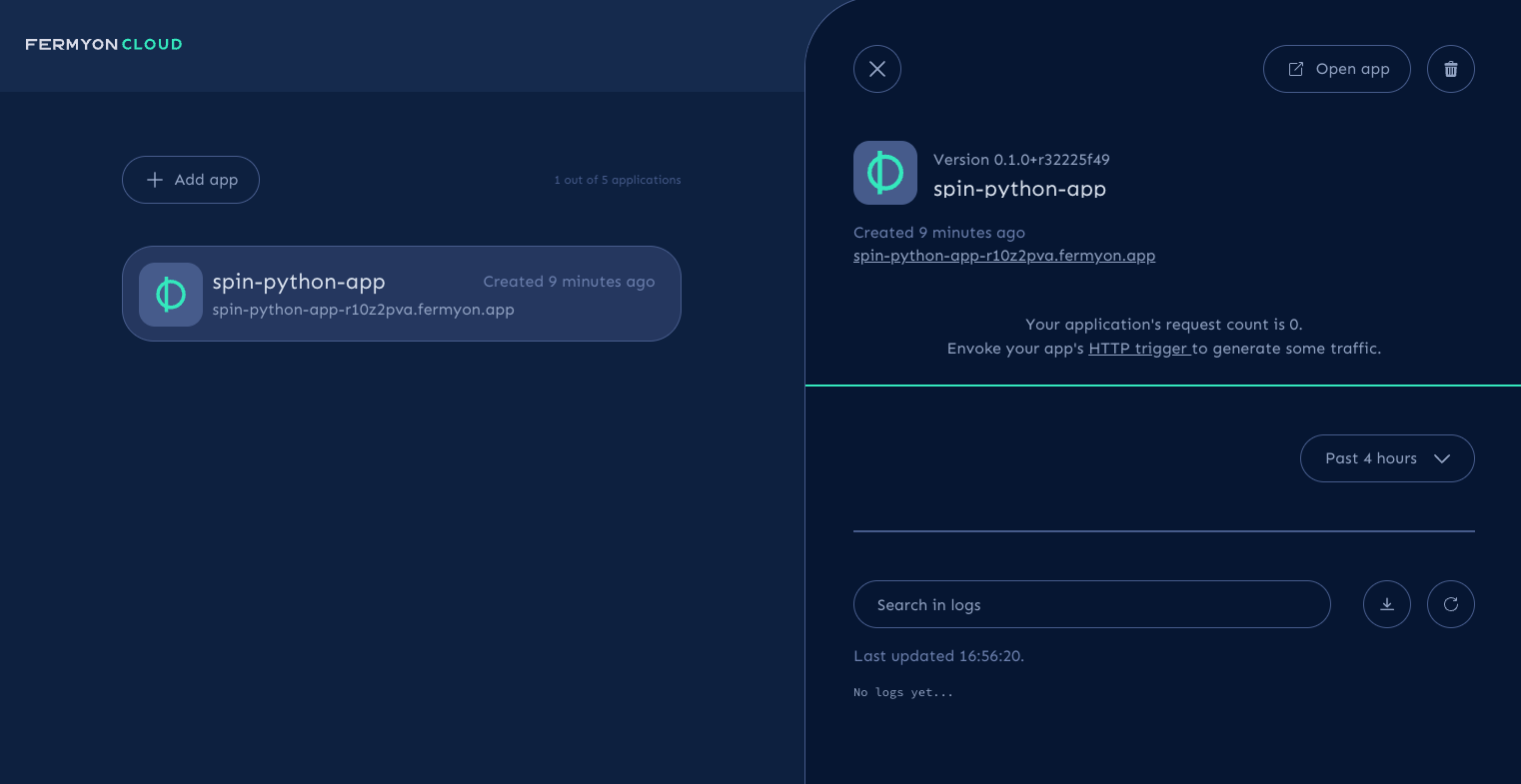1521x784 pixels.
Task: Click the plus icon next to Add app
Action: (x=155, y=180)
